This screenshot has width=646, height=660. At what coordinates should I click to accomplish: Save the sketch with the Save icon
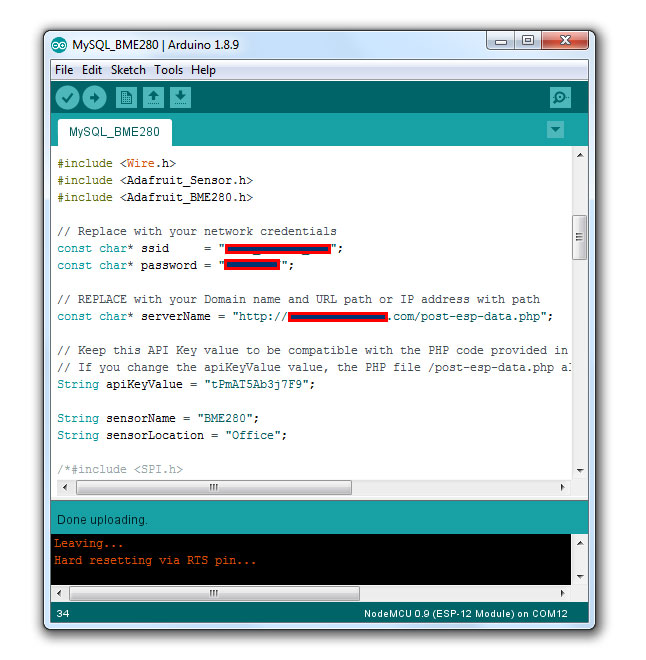pyautogui.click(x=181, y=98)
